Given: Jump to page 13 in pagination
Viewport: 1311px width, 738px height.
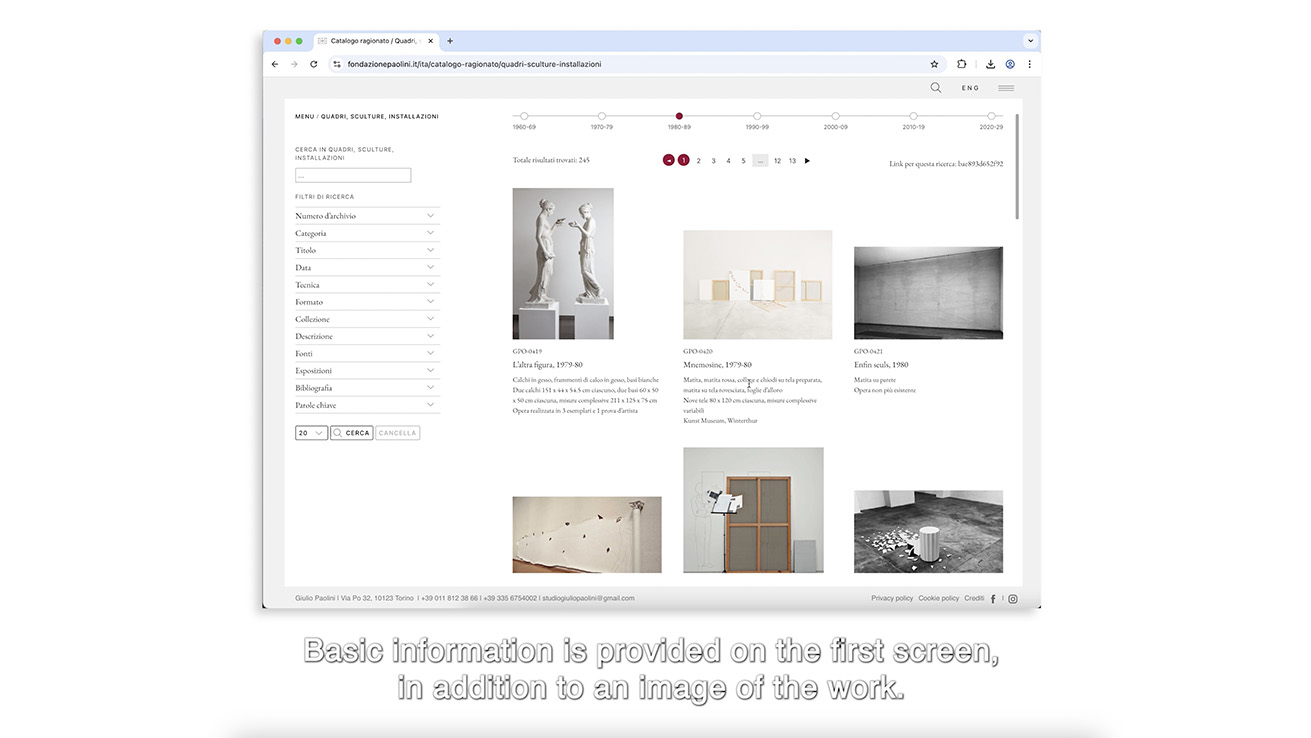Looking at the screenshot, I should (x=792, y=160).
